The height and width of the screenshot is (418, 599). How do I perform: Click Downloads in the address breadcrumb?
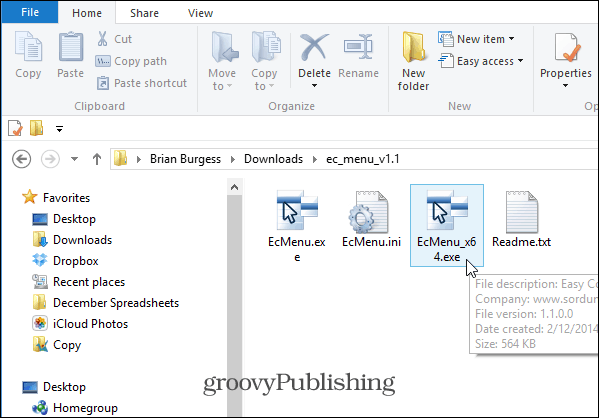click(x=274, y=159)
